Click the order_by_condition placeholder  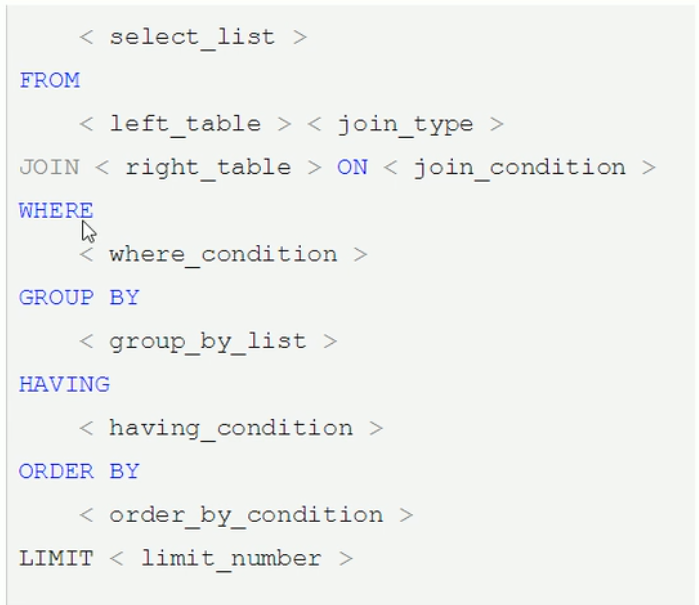click(x=246, y=516)
